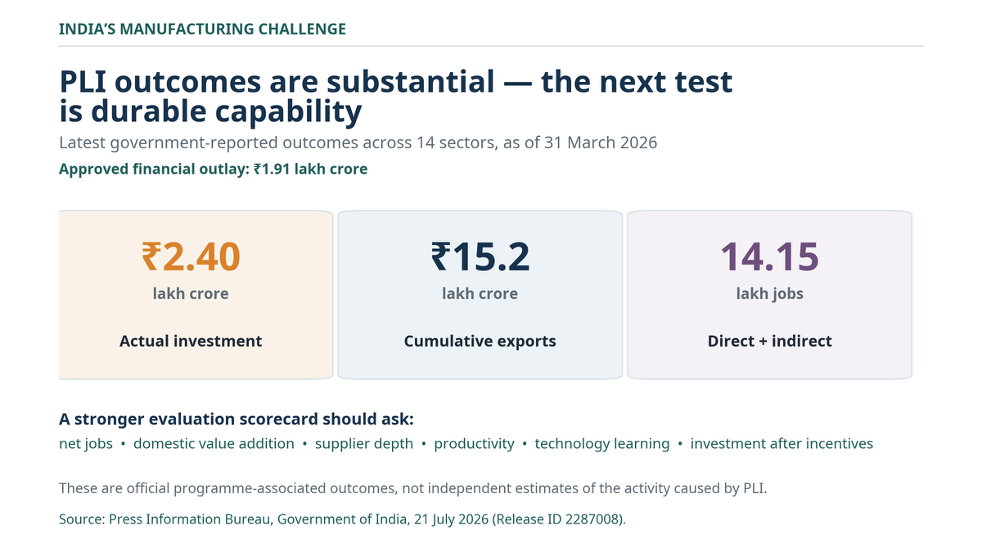Click the India's Manufacturing Challenge header

202,29
